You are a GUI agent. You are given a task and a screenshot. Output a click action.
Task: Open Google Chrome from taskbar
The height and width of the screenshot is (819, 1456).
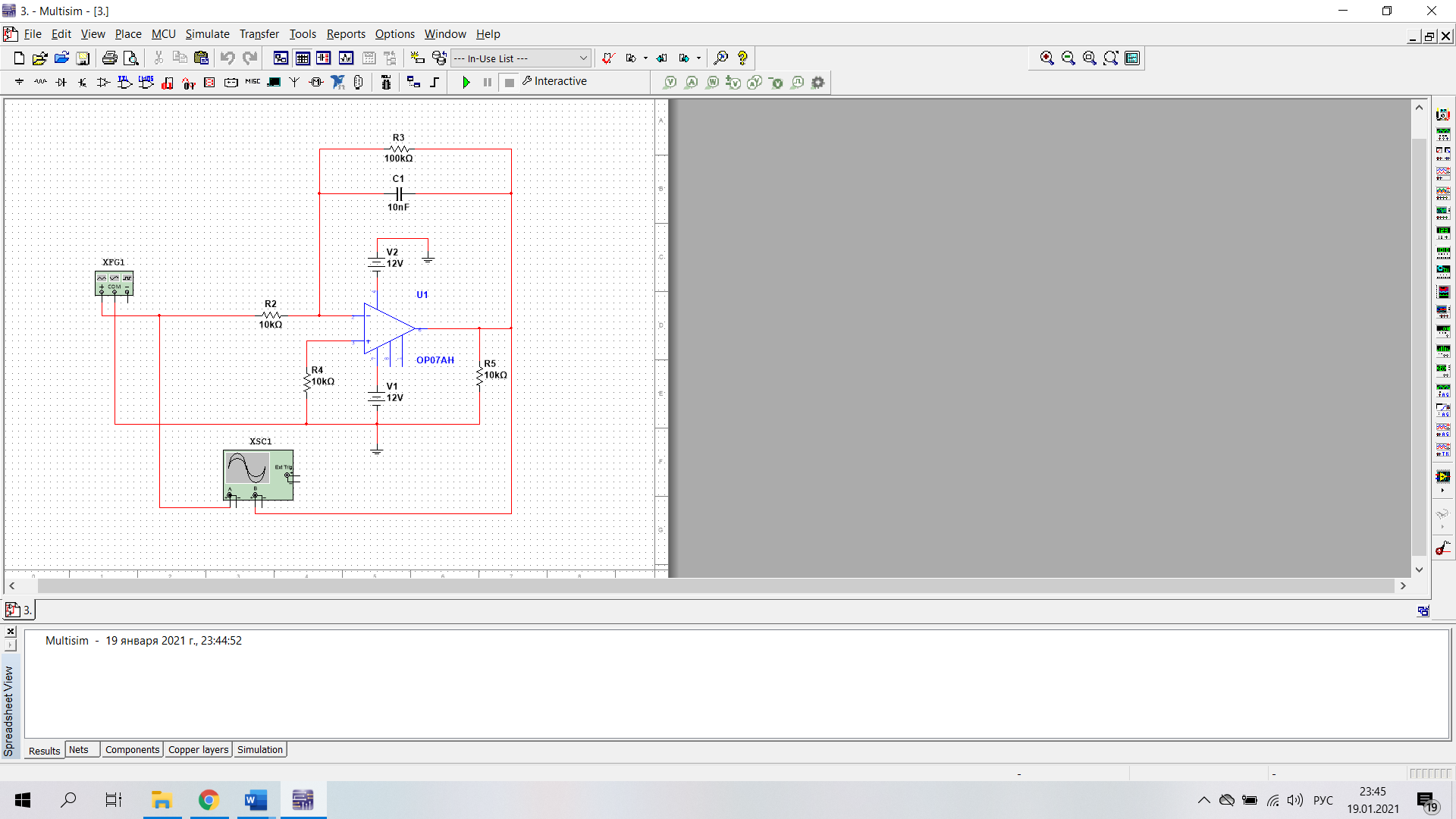click(209, 800)
